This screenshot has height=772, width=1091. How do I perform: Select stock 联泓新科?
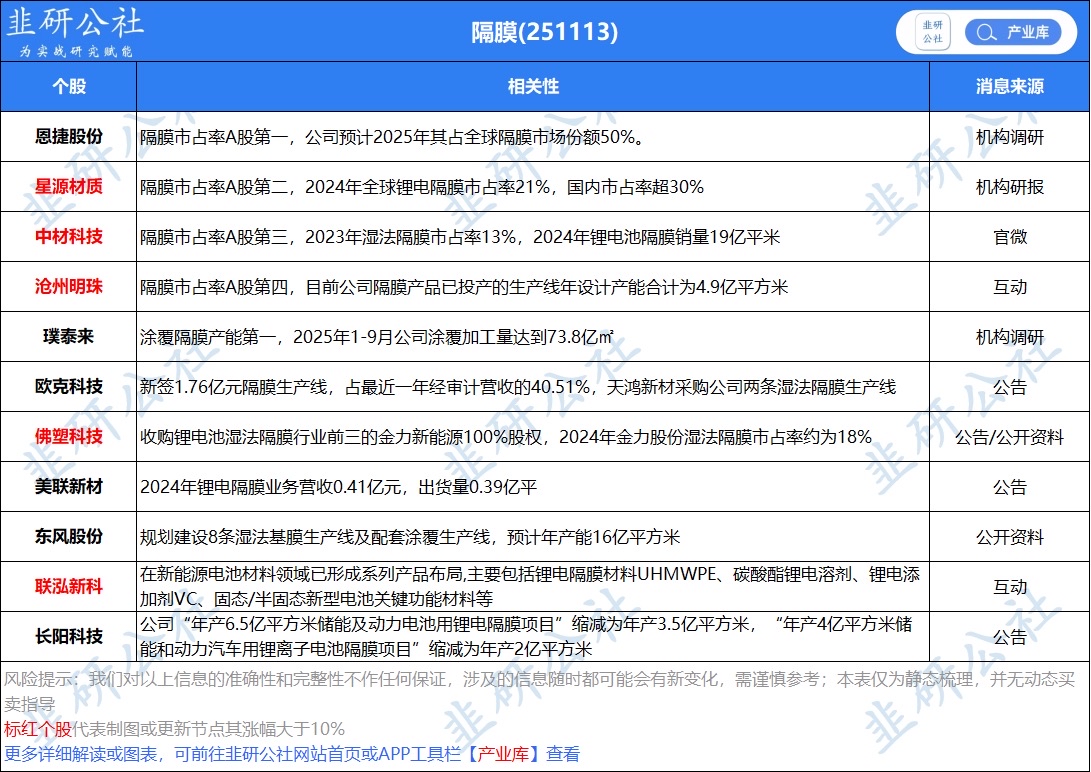click(x=69, y=587)
